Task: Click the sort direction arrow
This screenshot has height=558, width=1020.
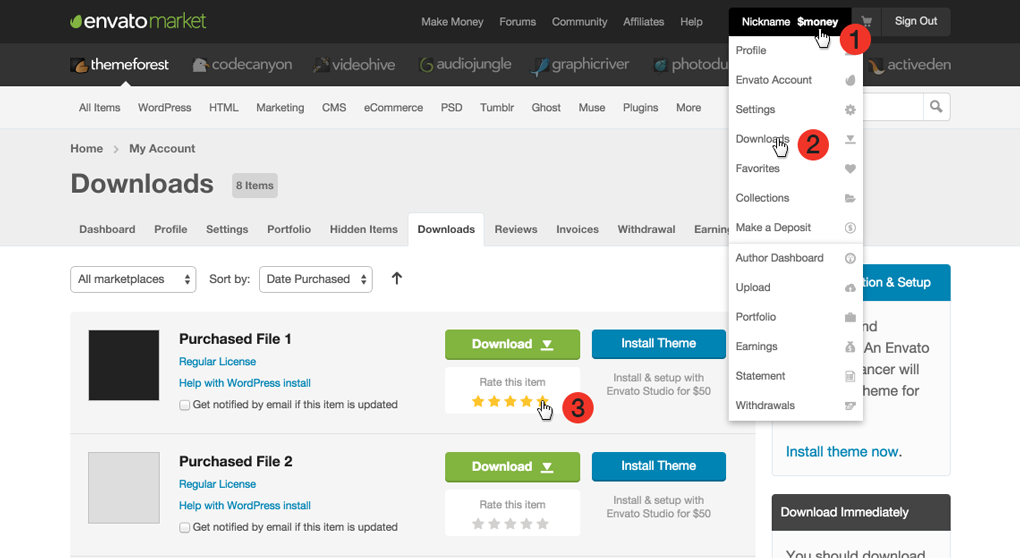Action: point(397,279)
